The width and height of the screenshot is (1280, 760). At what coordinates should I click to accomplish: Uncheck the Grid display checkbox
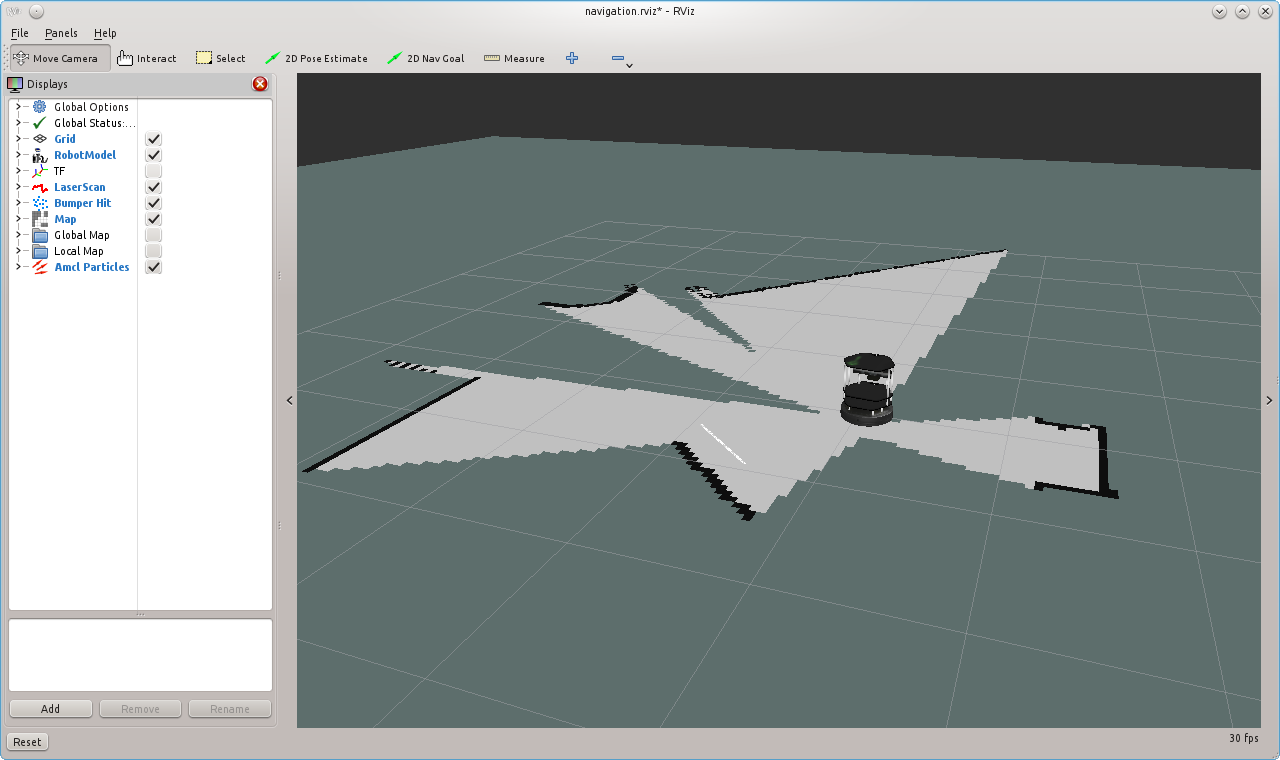point(153,139)
